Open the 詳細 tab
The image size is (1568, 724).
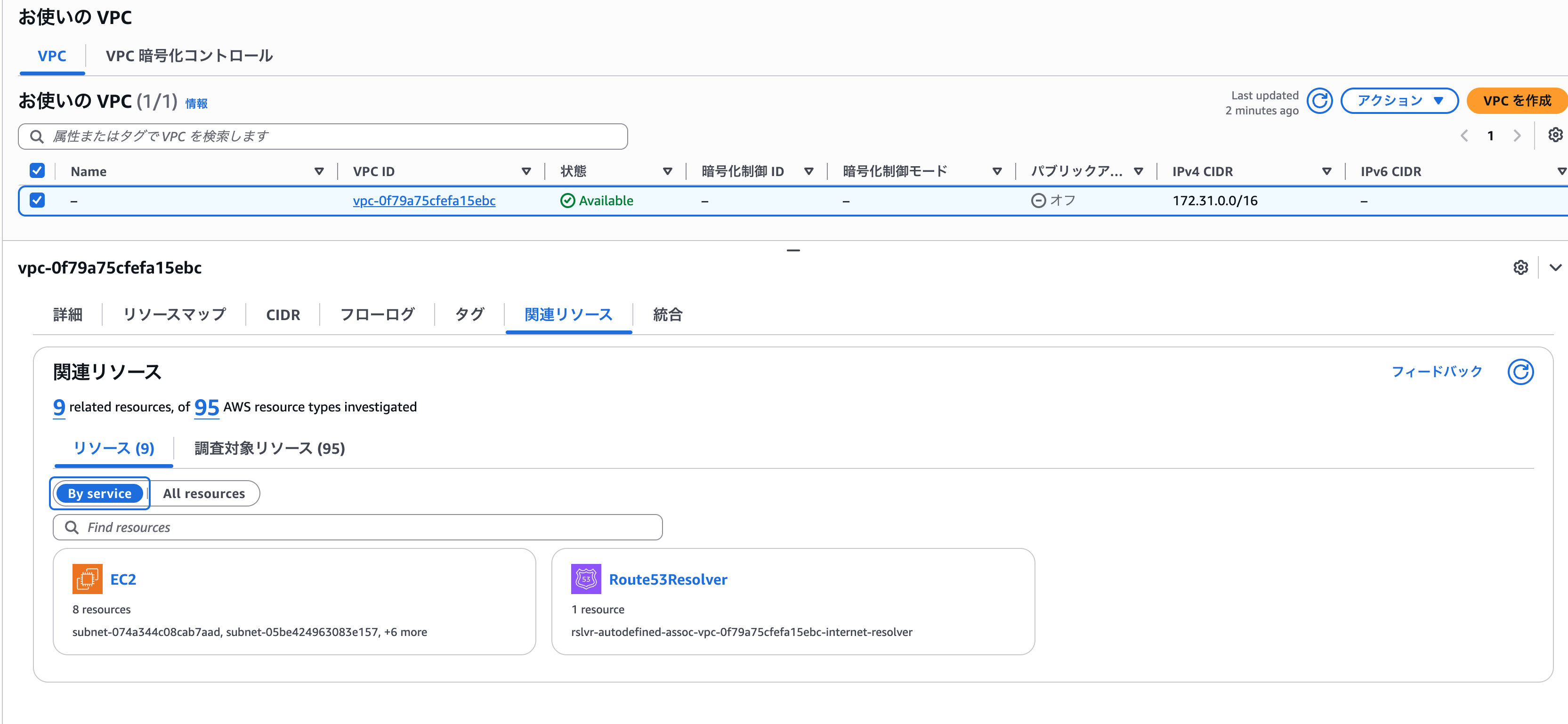tap(67, 314)
